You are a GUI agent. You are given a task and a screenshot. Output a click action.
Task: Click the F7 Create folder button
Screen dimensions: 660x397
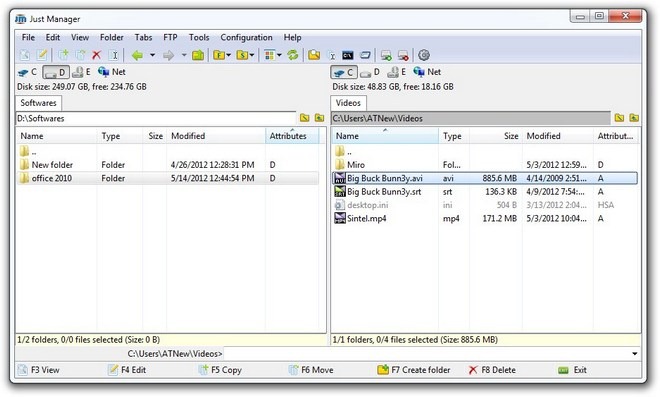tap(414, 370)
